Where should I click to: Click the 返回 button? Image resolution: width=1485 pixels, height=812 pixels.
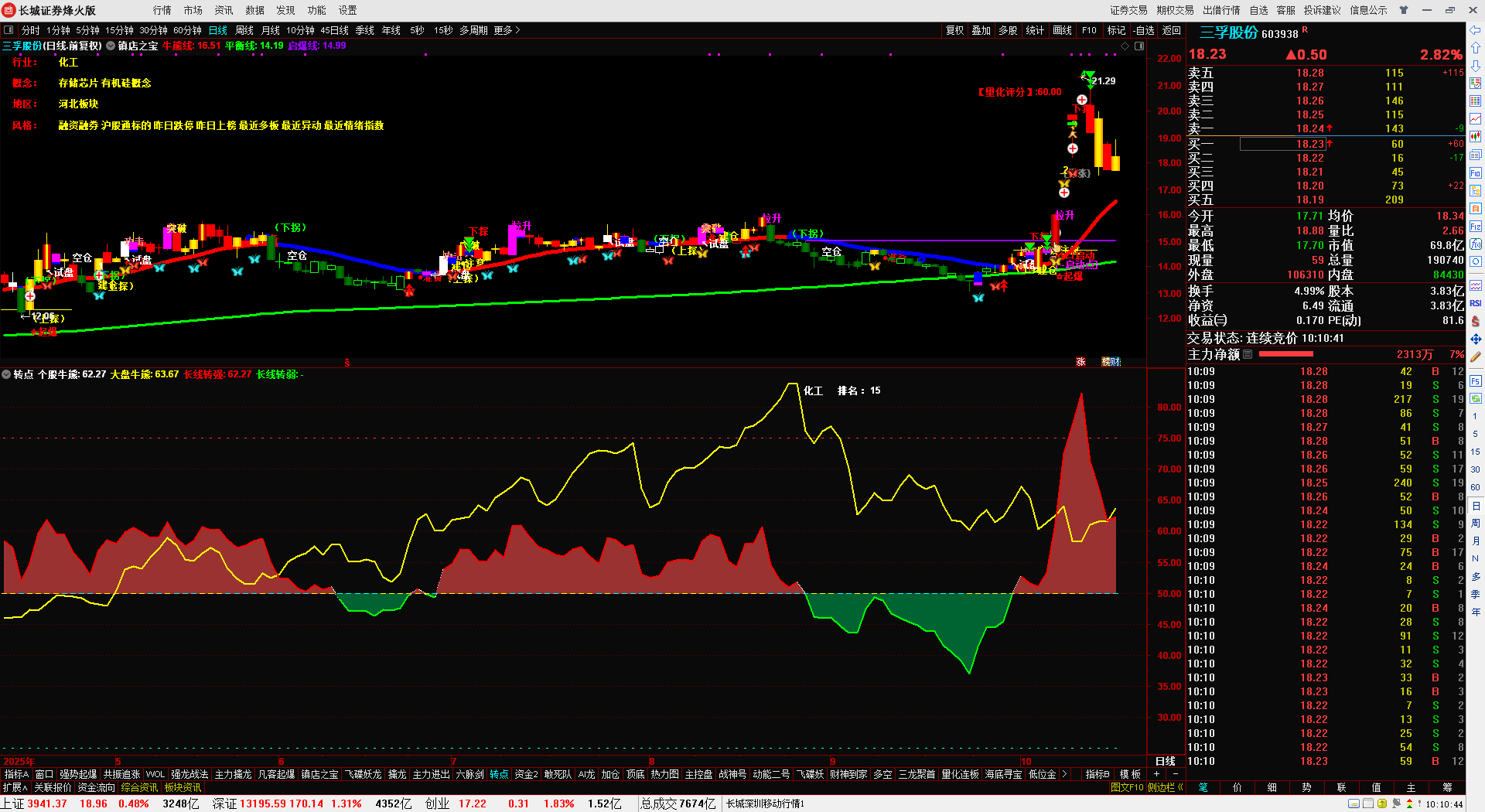pos(1172,30)
